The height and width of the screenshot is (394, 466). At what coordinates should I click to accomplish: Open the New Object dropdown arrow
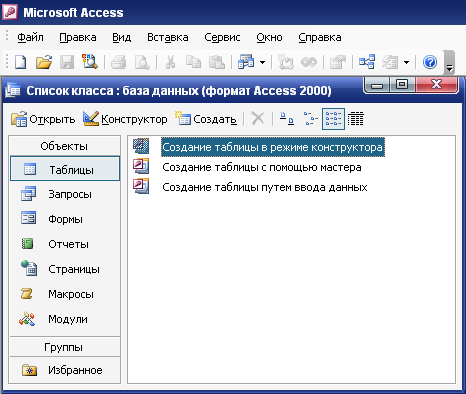(x=406, y=62)
